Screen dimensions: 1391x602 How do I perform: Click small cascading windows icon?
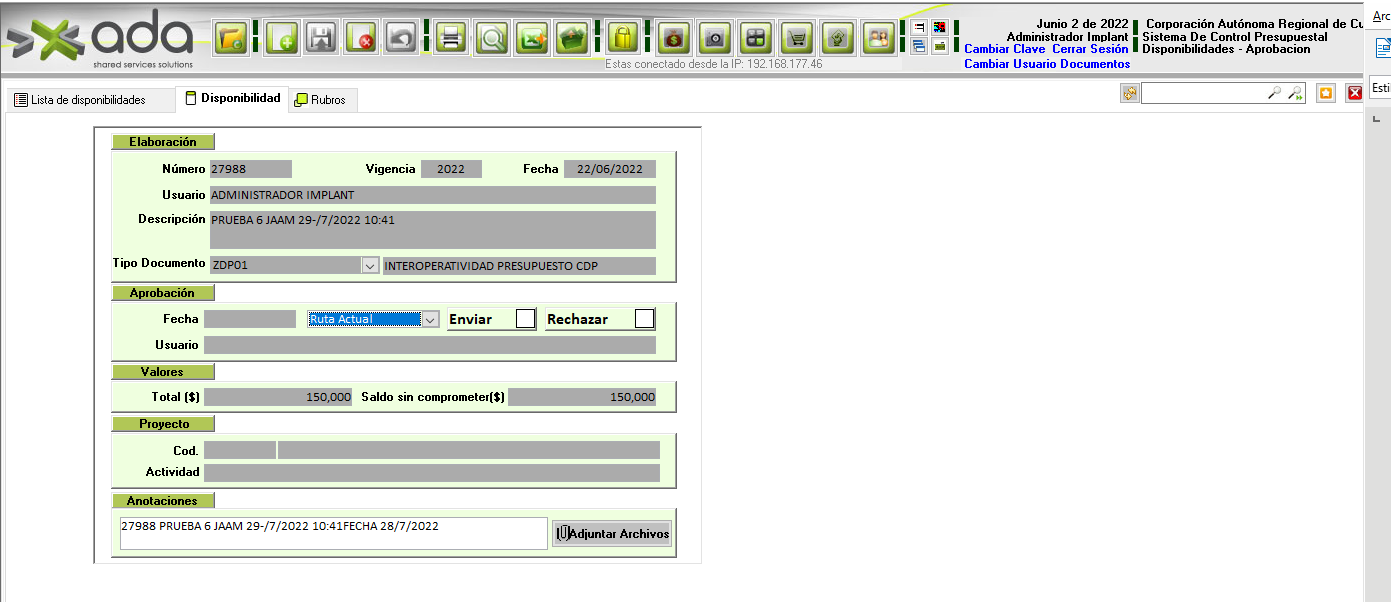919,46
